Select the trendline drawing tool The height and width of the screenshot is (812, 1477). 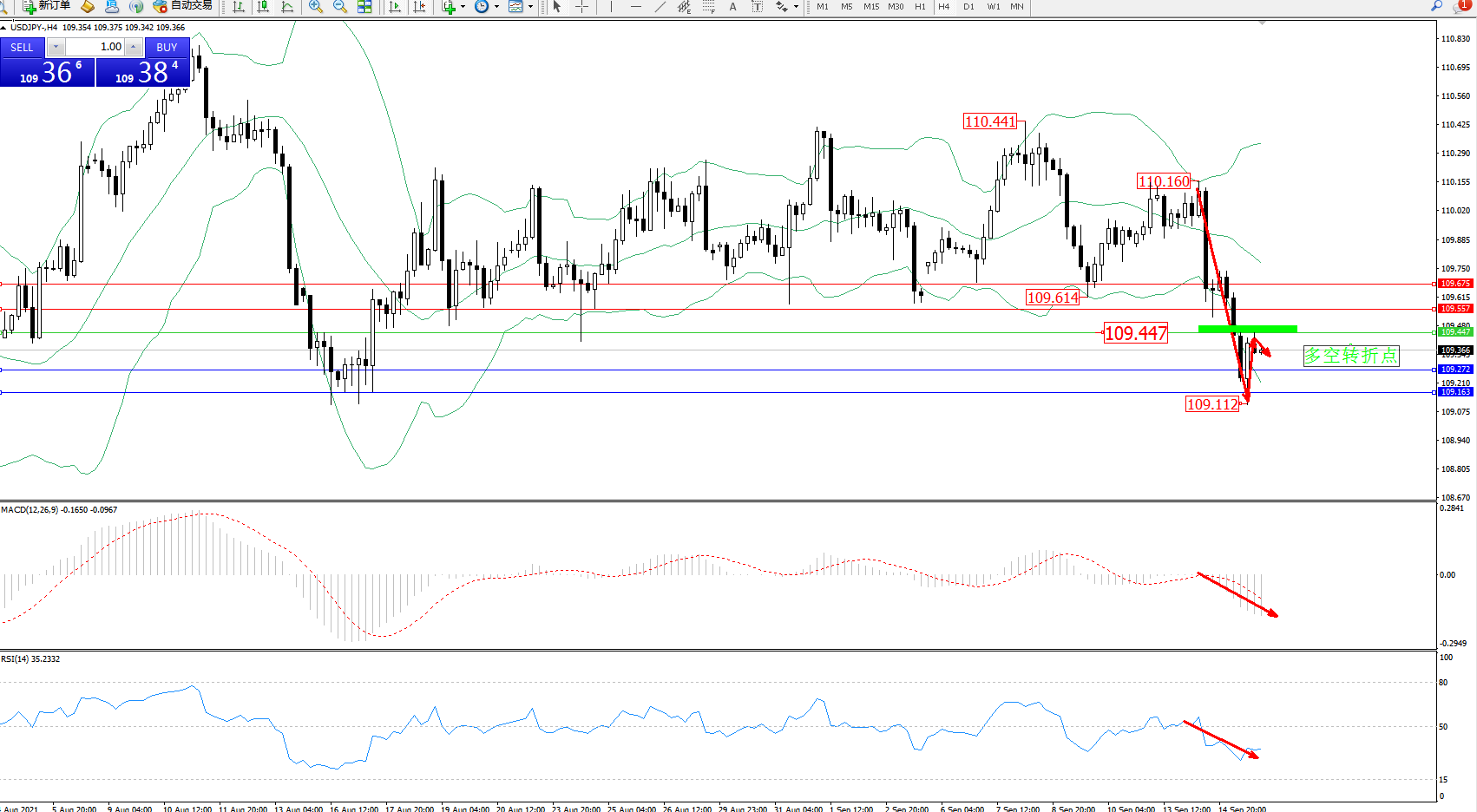point(660,7)
